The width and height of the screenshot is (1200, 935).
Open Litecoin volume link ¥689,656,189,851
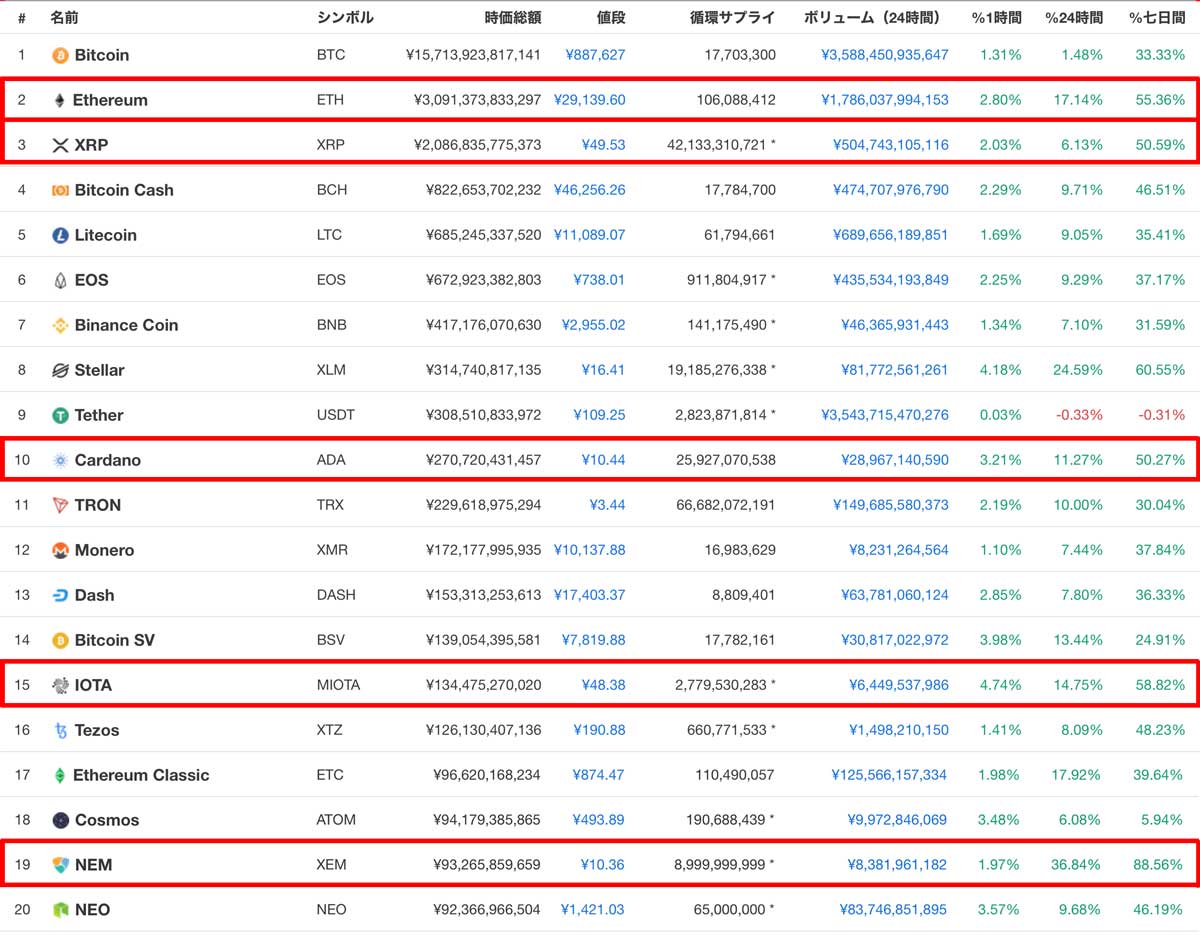pos(891,235)
